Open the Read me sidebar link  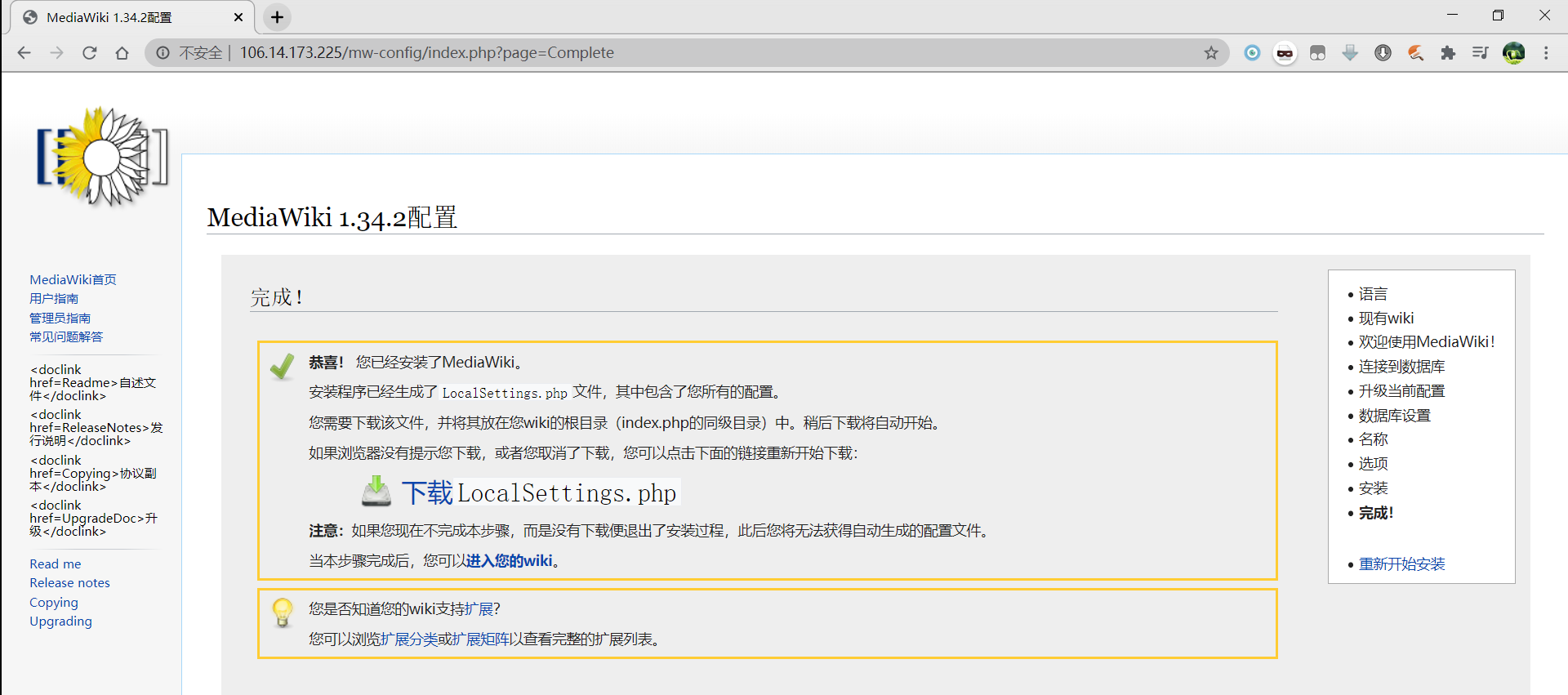tap(56, 564)
